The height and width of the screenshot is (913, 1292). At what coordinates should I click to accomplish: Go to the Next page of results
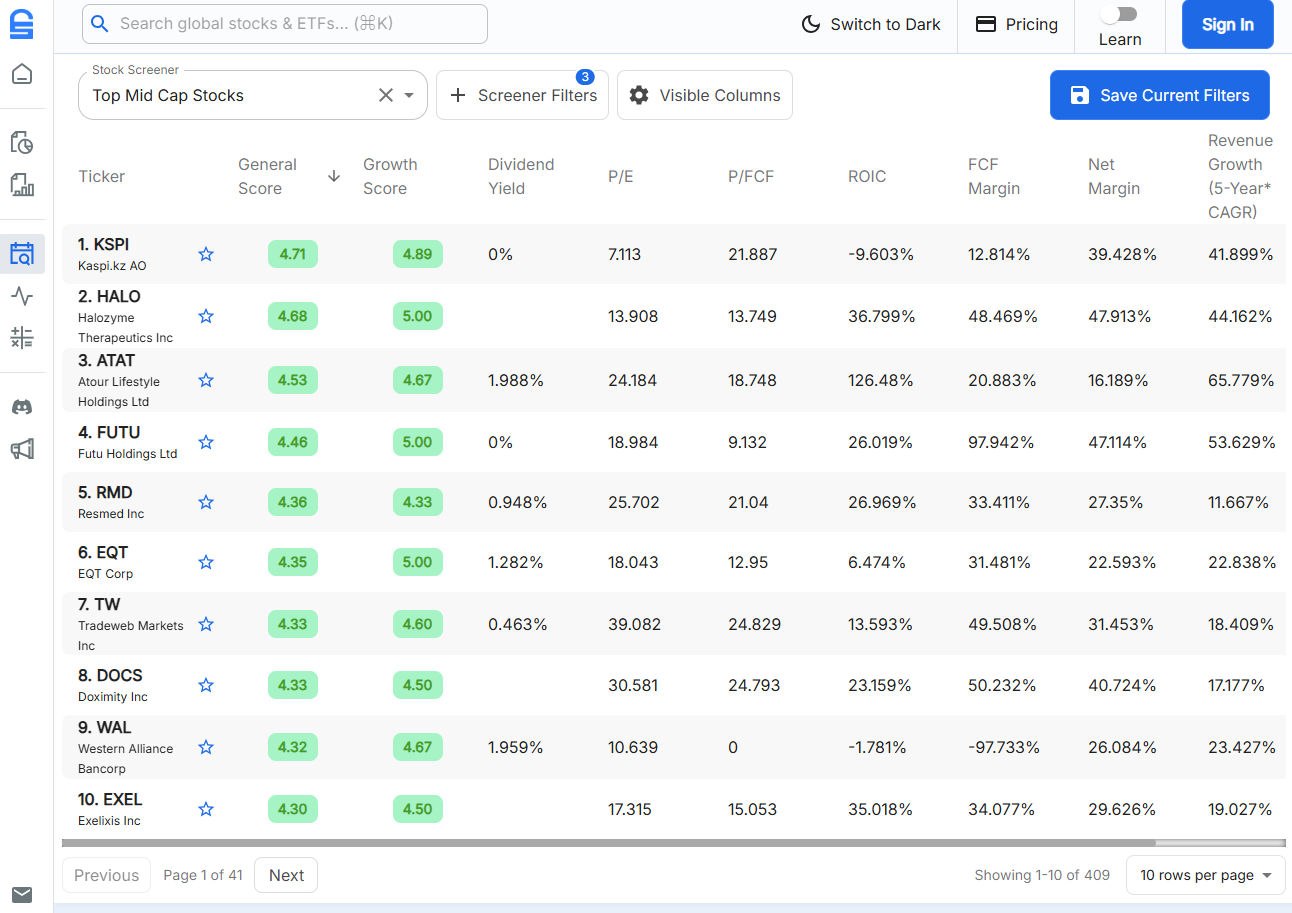click(x=286, y=875)
